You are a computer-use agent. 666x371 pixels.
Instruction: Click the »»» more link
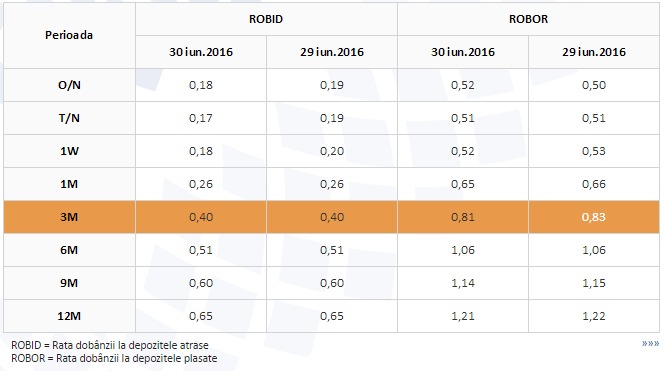(x=650, y=343)
